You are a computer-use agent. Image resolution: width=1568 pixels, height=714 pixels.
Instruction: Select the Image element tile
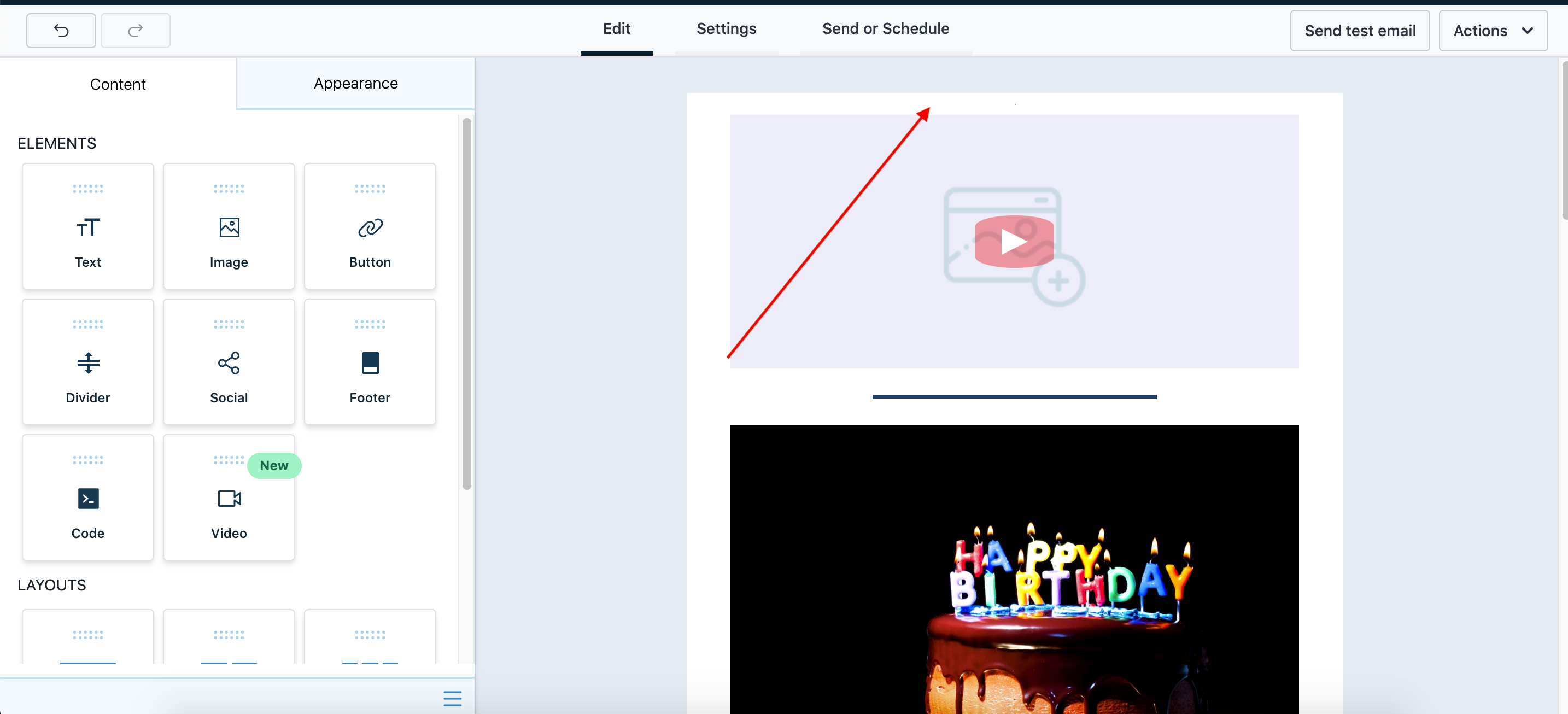229,226
